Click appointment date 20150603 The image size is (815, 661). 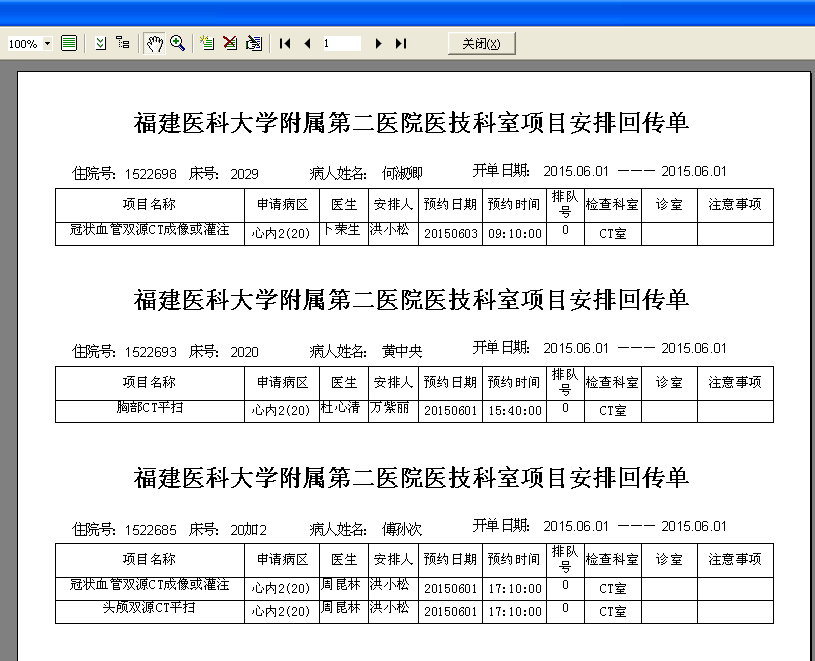coord(451,234)
